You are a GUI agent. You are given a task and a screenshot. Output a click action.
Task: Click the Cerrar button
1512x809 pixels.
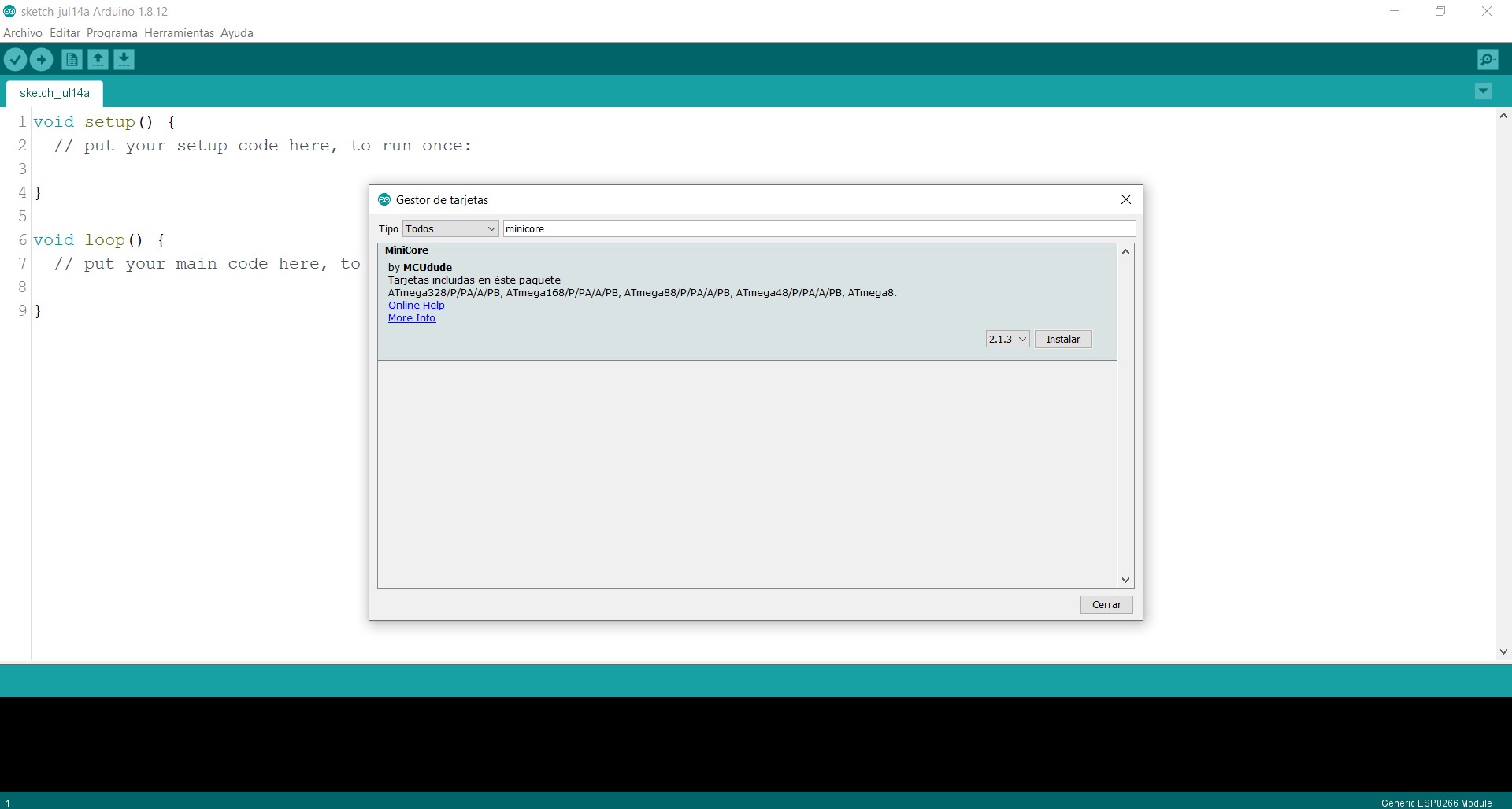click(1106, 604)
